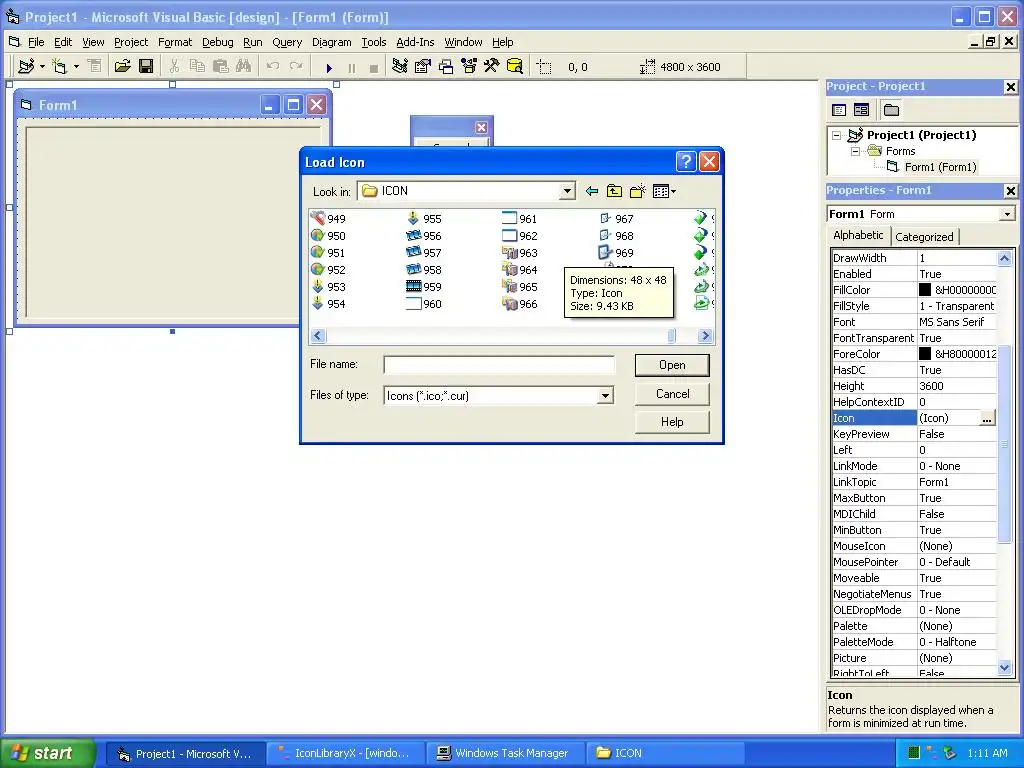Select icon file 955 in the file list
This screenshot has width=1024, height=768.
pyautogui.click(x=424, y=219)
